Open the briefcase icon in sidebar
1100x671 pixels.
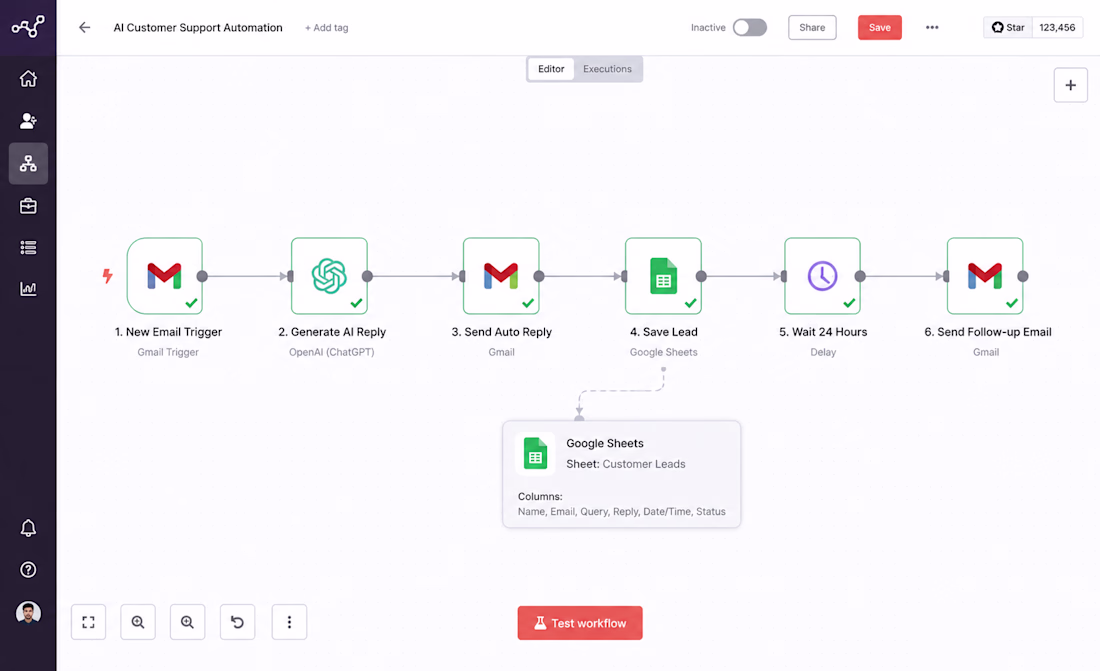(x=28, y=206)
